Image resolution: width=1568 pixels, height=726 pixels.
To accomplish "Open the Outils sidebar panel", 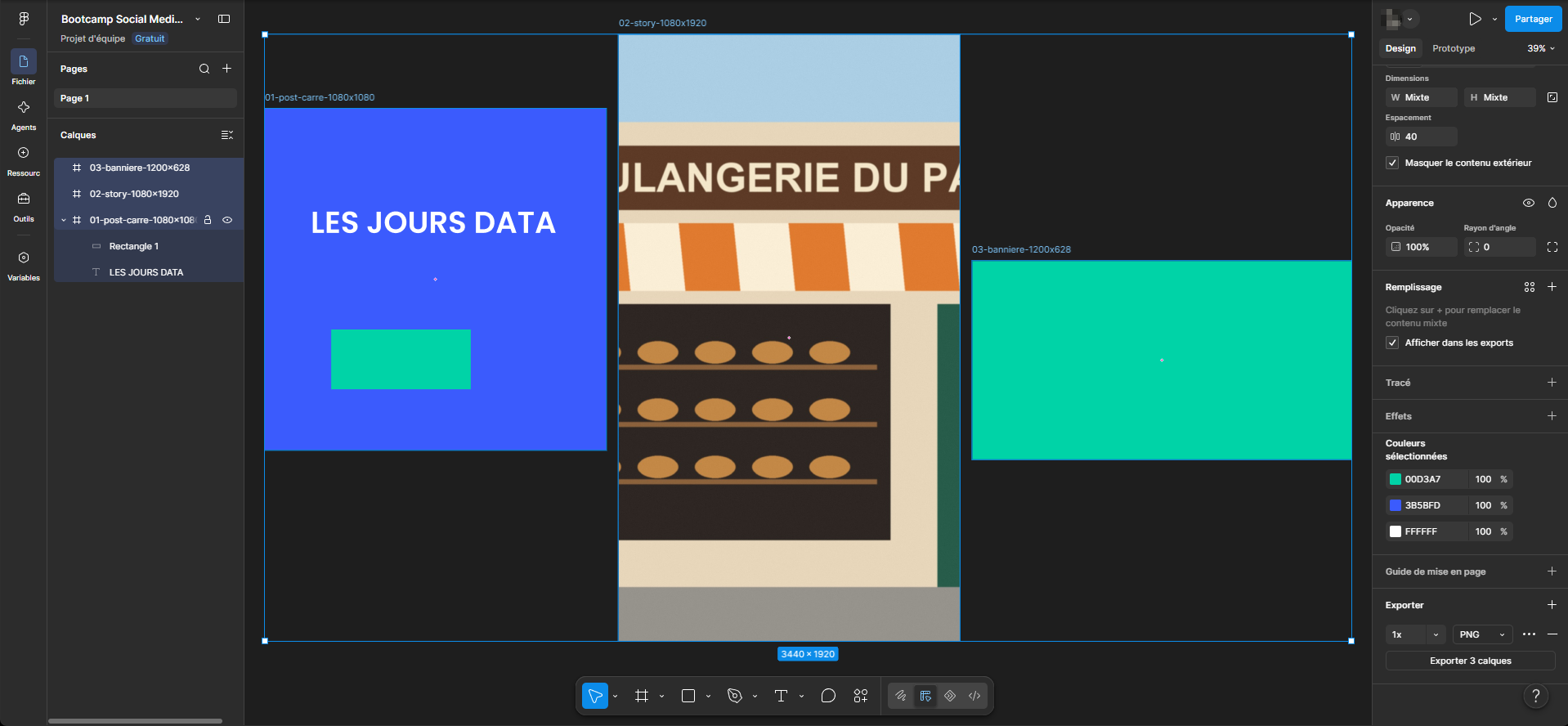I will (24, 206).
